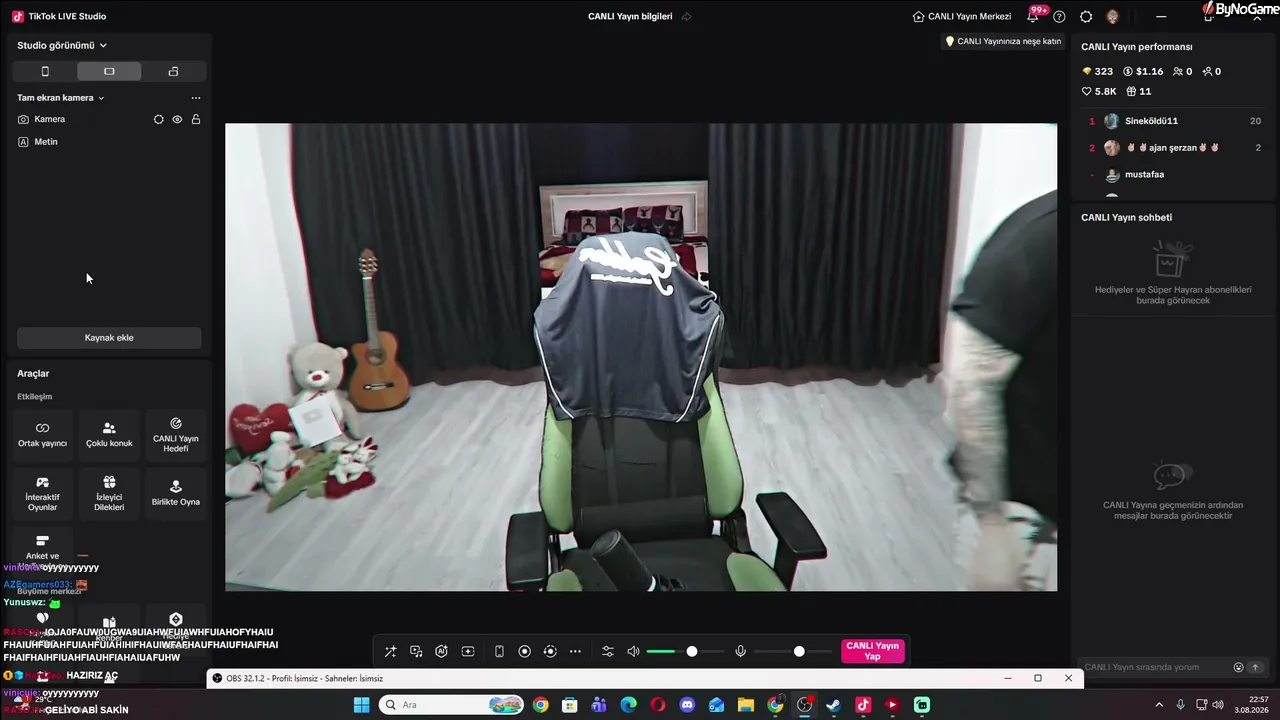Open OBS Studio from the taskbar
Image resolution: width=1280 pixels, height=720 pixels.
[804, 705]
